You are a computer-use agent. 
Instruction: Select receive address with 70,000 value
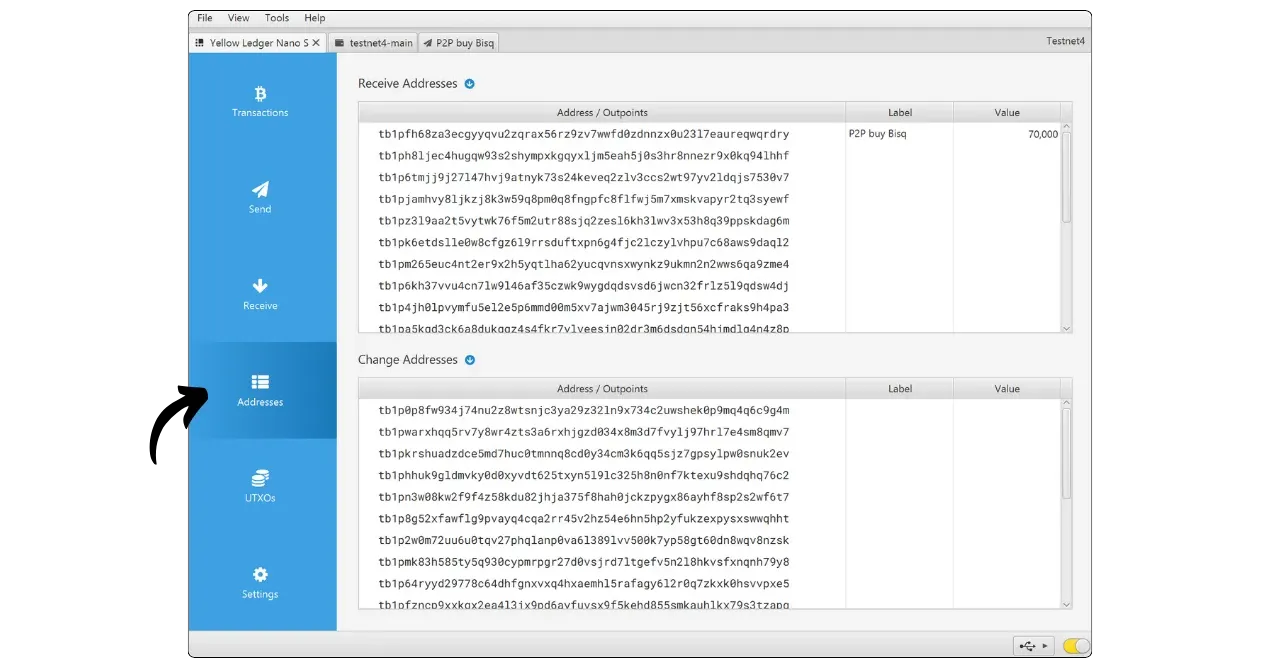583,134
